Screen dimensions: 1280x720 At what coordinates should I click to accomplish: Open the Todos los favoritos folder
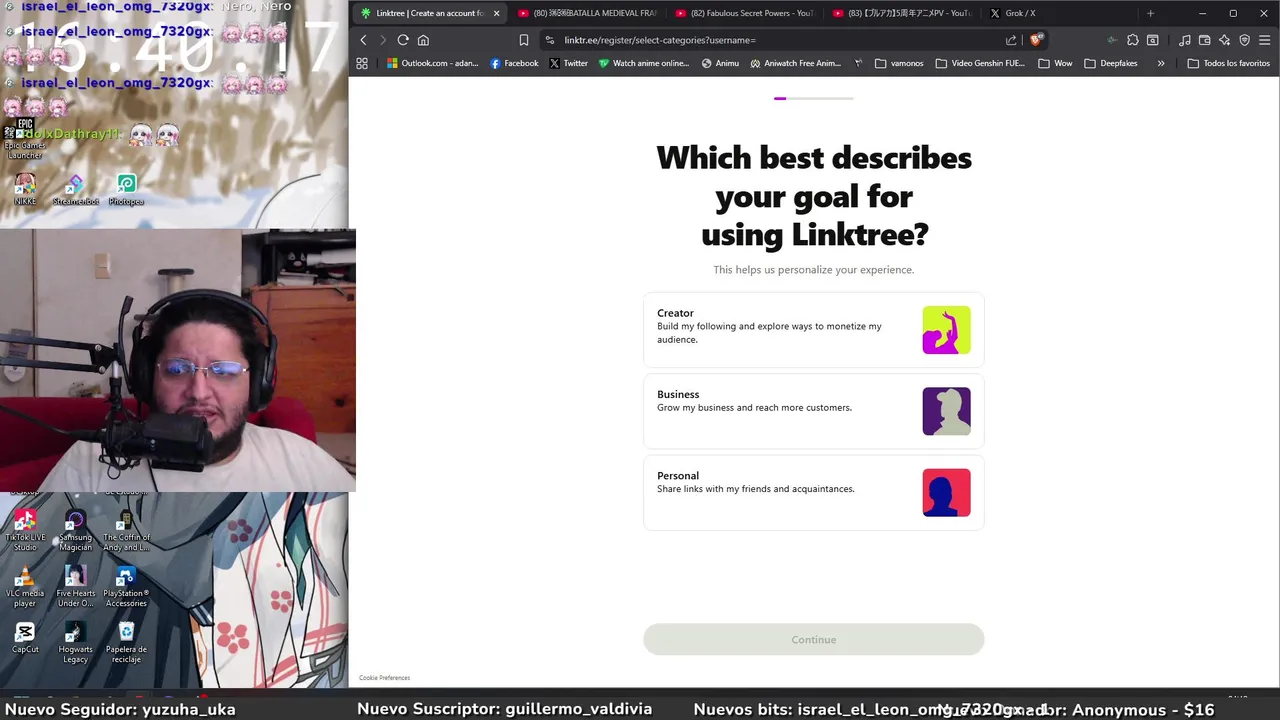(1229, 63)
